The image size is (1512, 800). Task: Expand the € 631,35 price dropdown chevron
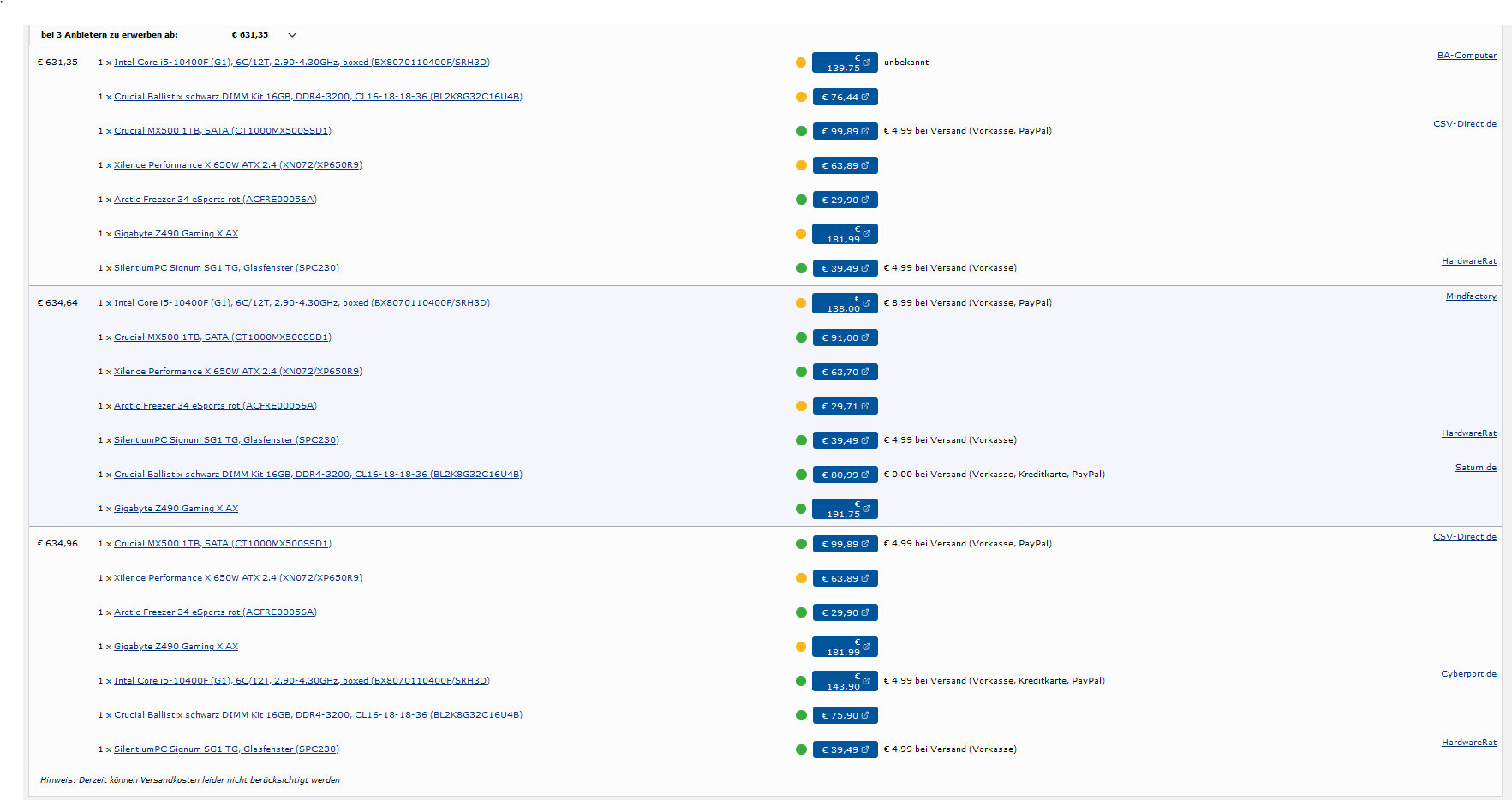pyautogui.click(x=292, y=35)
